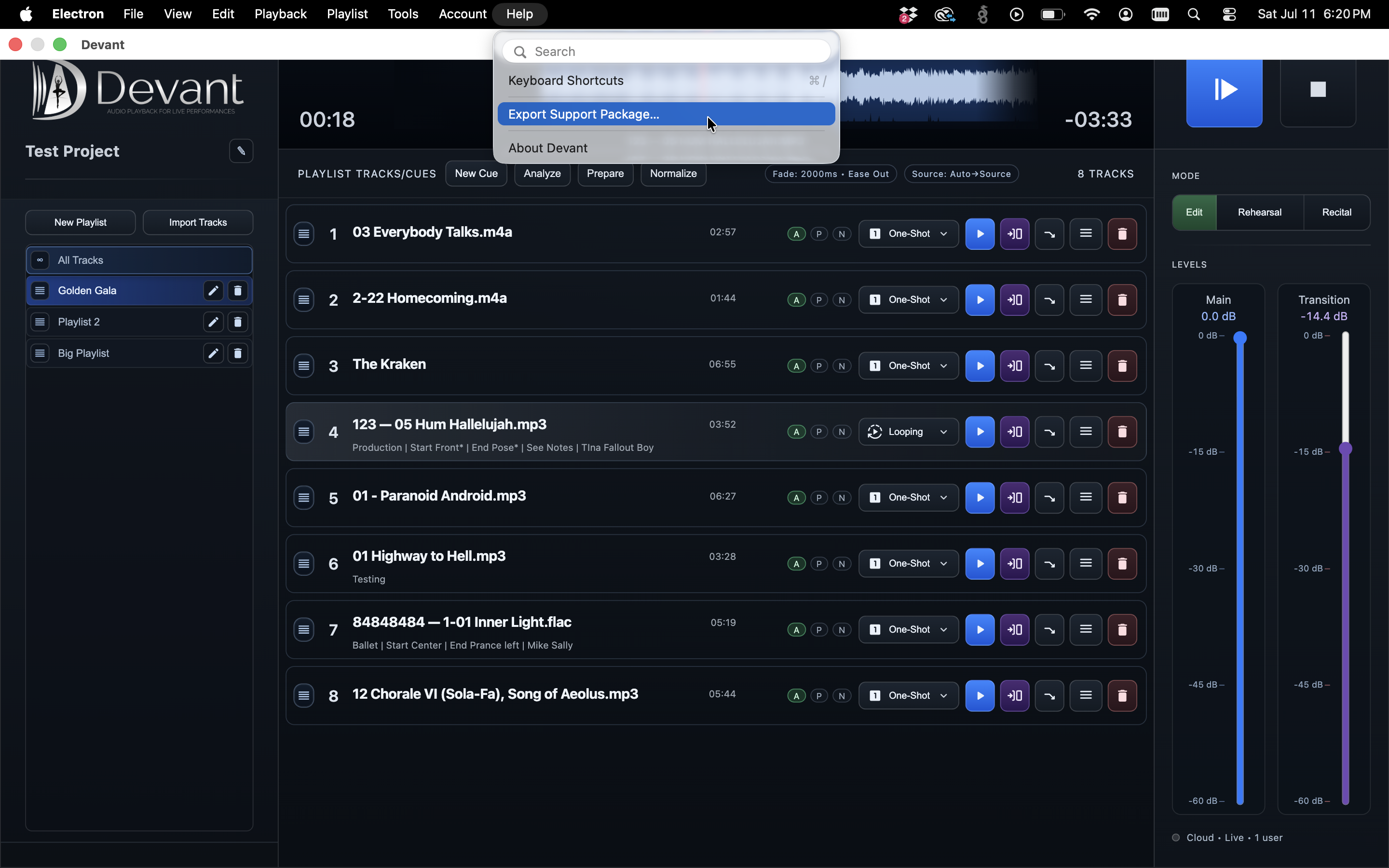Image resolution: width=1389 pixels, height=868 pixels.
Task: Open Fade: 2000ms Ease Out setting
Action: 830,174
